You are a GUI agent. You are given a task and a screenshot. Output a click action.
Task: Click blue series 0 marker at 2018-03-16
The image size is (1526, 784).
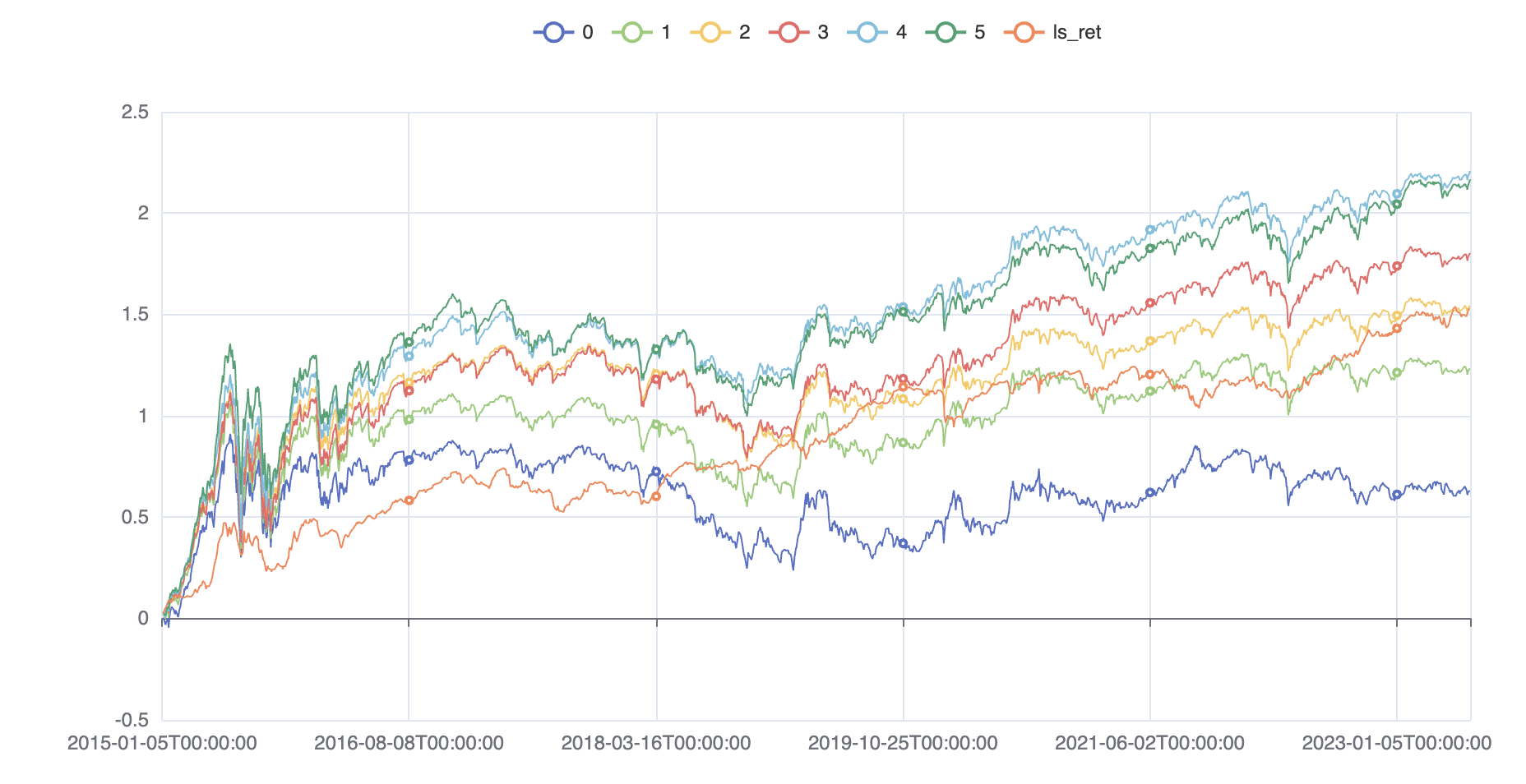point(656,472)
